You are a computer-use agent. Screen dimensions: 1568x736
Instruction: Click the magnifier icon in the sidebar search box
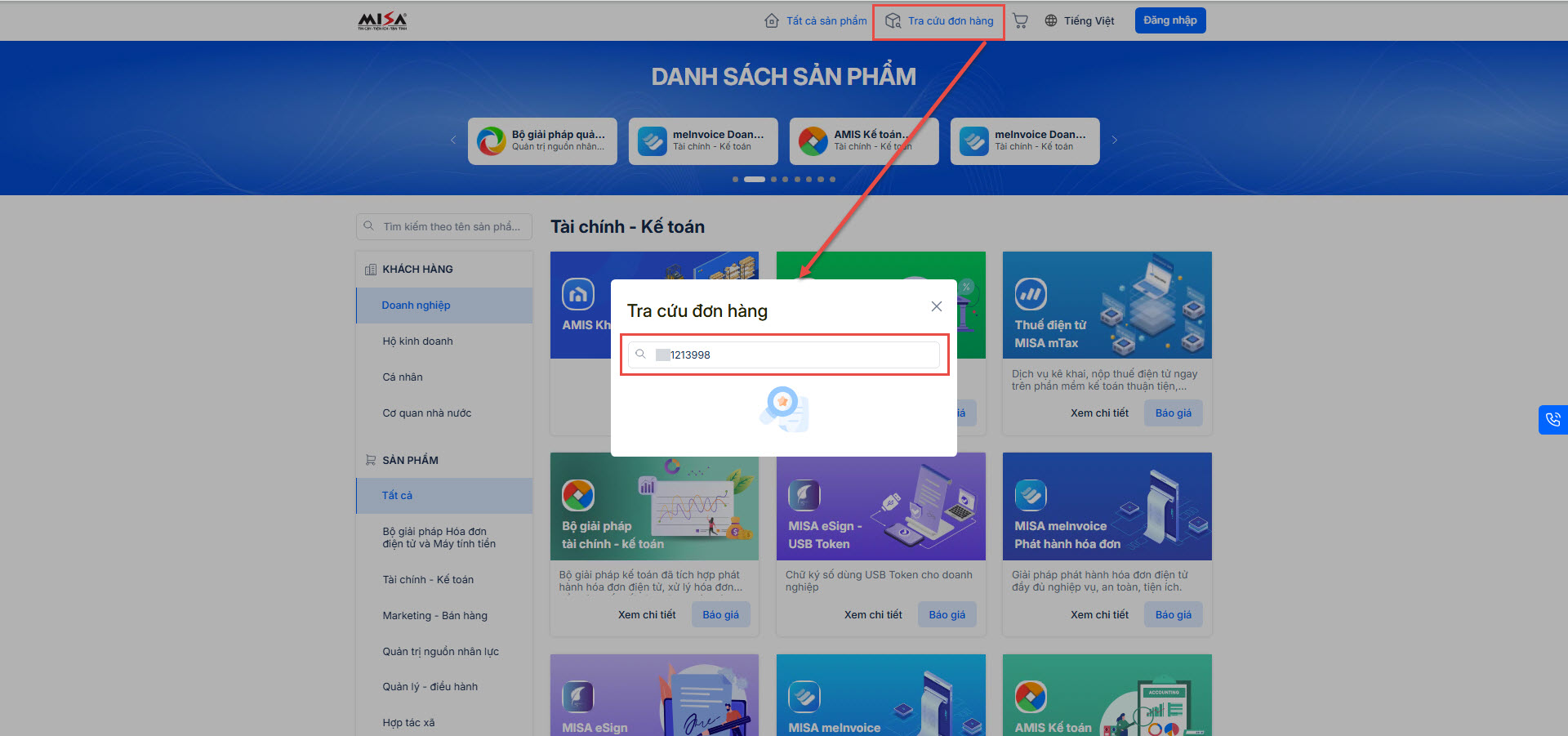point(369,226)
